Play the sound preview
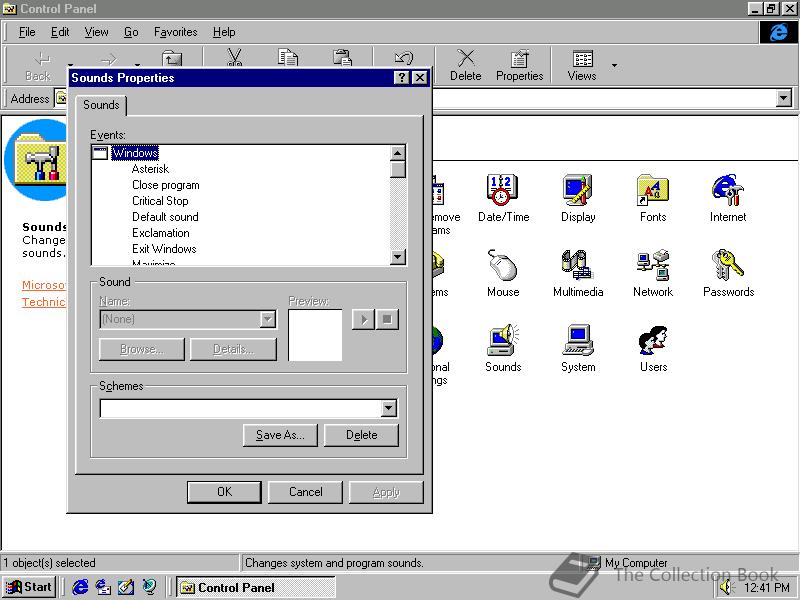Screen dimensions: 800x600 click(x=363, y=319)
